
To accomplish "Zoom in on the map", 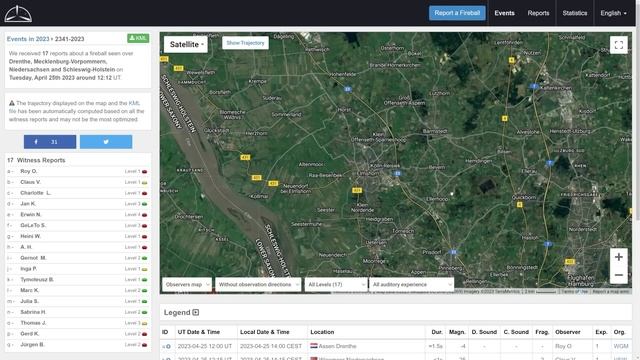I will tap(618, 257).
